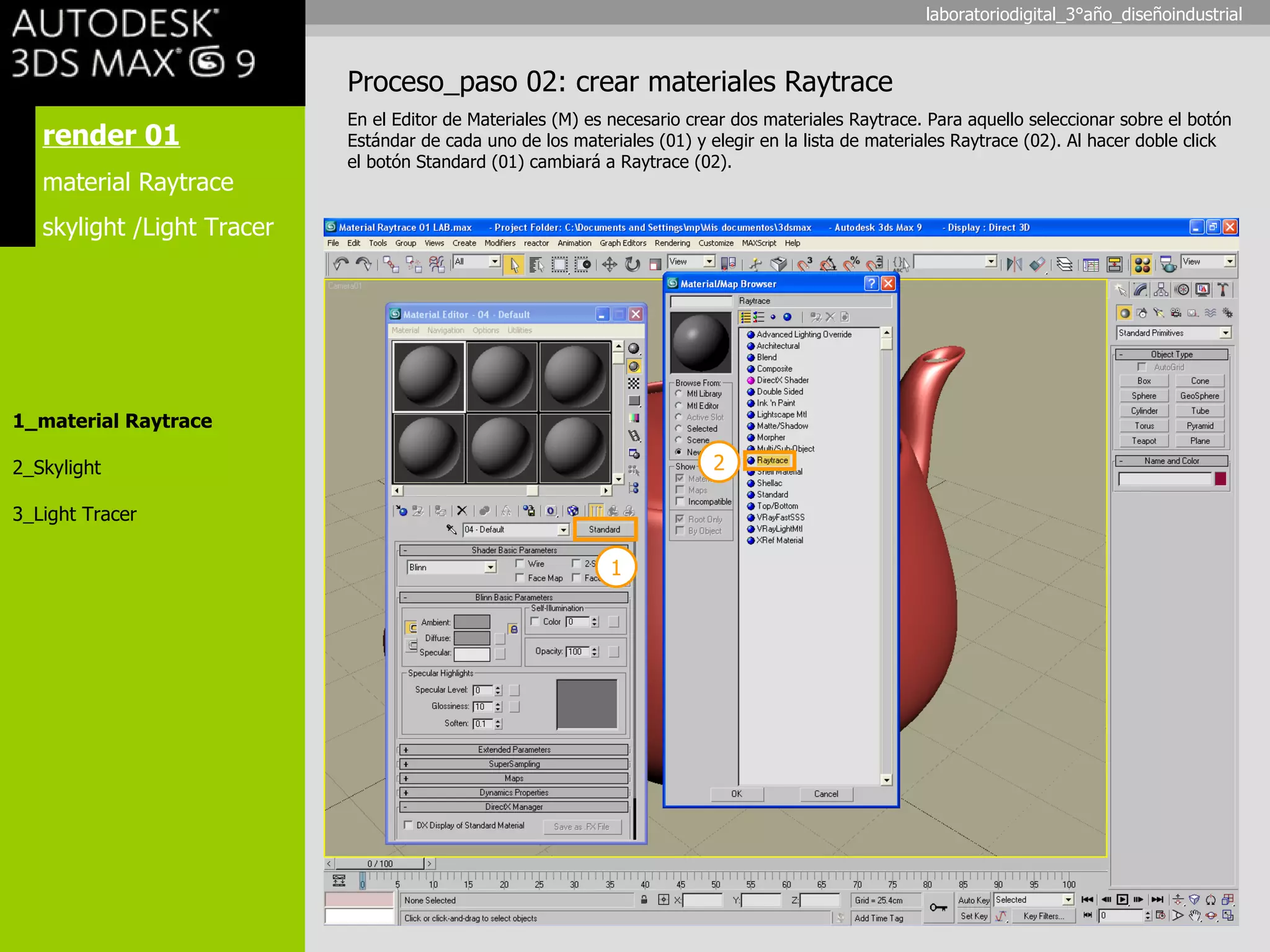Open the Customize menu
Viewport: 1270px width, 952px height.
click(716, 243)
